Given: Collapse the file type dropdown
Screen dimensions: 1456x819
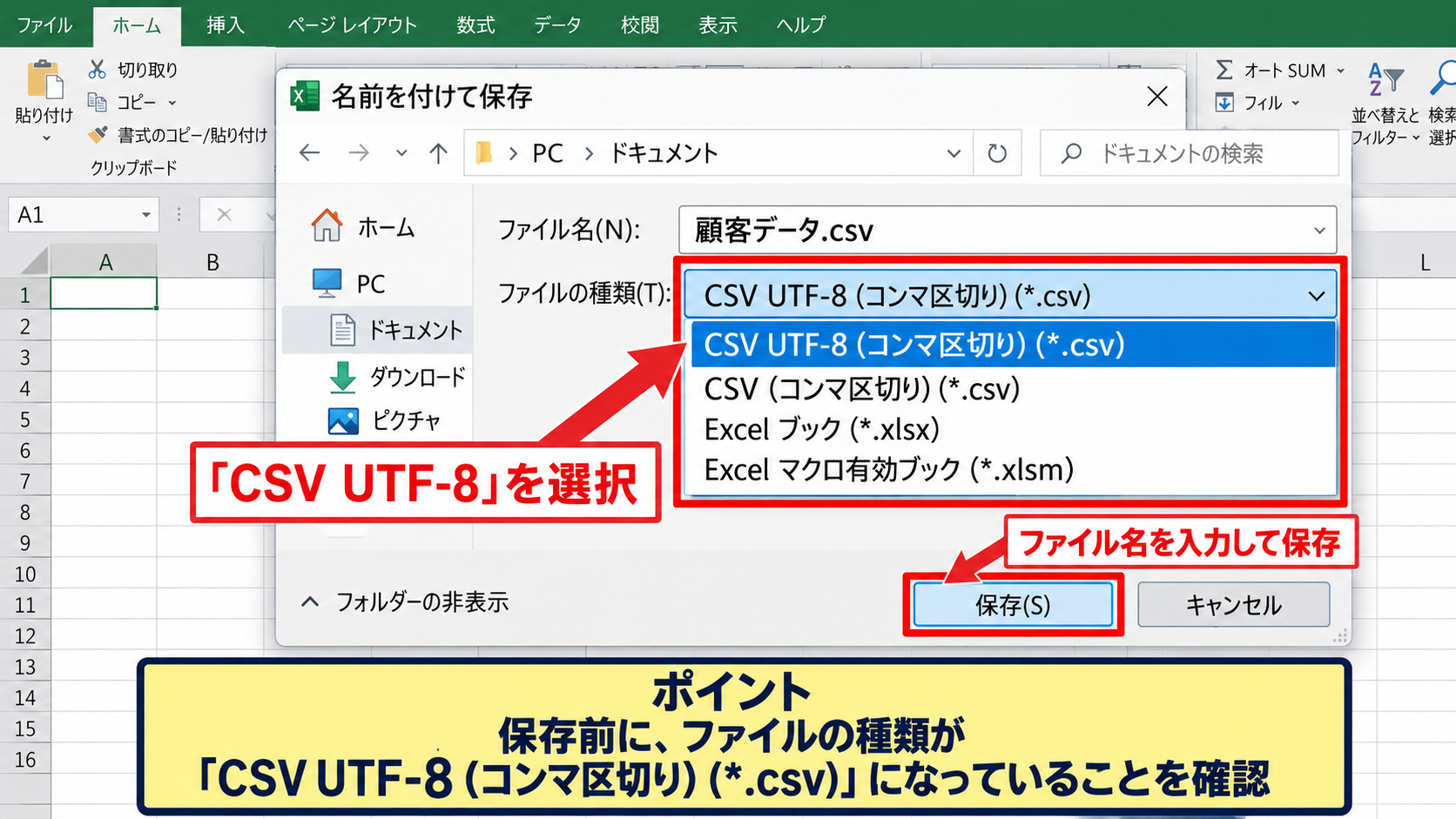Looking at the screenshot, I should pyautogui.click(x=1316, y=296).
